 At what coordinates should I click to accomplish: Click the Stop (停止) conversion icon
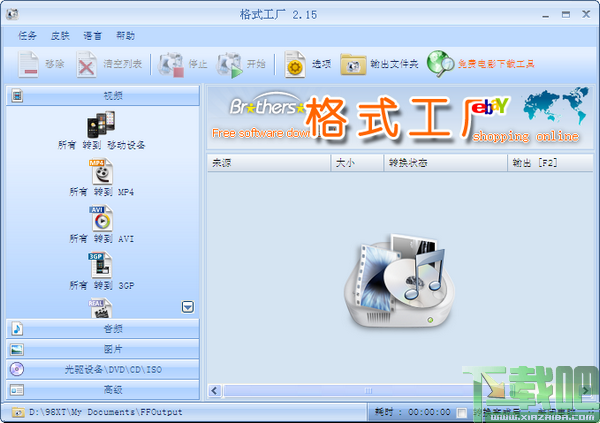[171, 64]
